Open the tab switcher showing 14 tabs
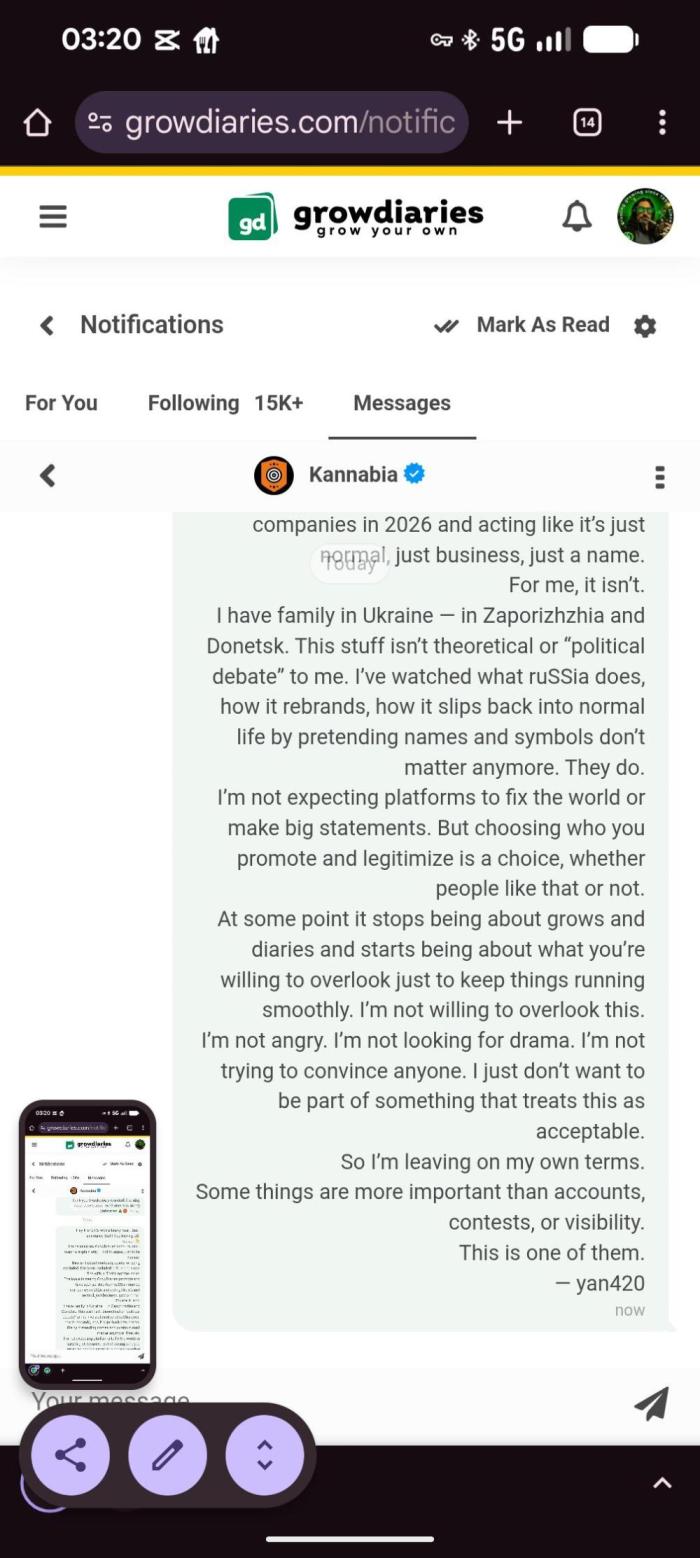Viewport: 700px width, 1558px height. 587,123
